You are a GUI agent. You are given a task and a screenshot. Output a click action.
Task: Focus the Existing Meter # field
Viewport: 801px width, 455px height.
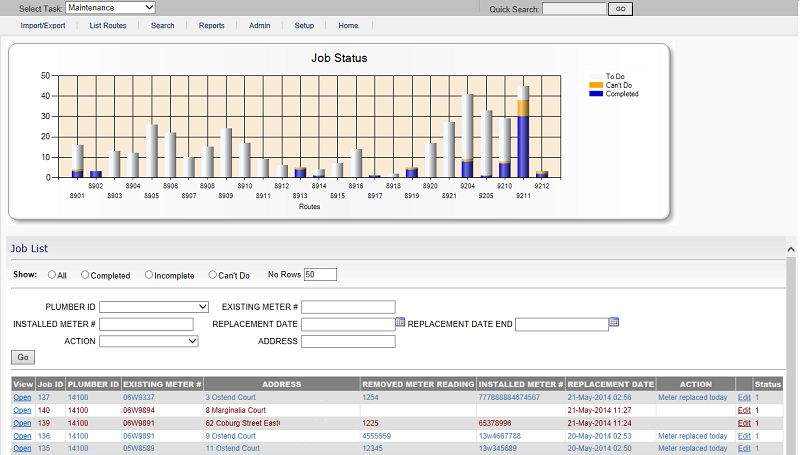coord(348,306)
